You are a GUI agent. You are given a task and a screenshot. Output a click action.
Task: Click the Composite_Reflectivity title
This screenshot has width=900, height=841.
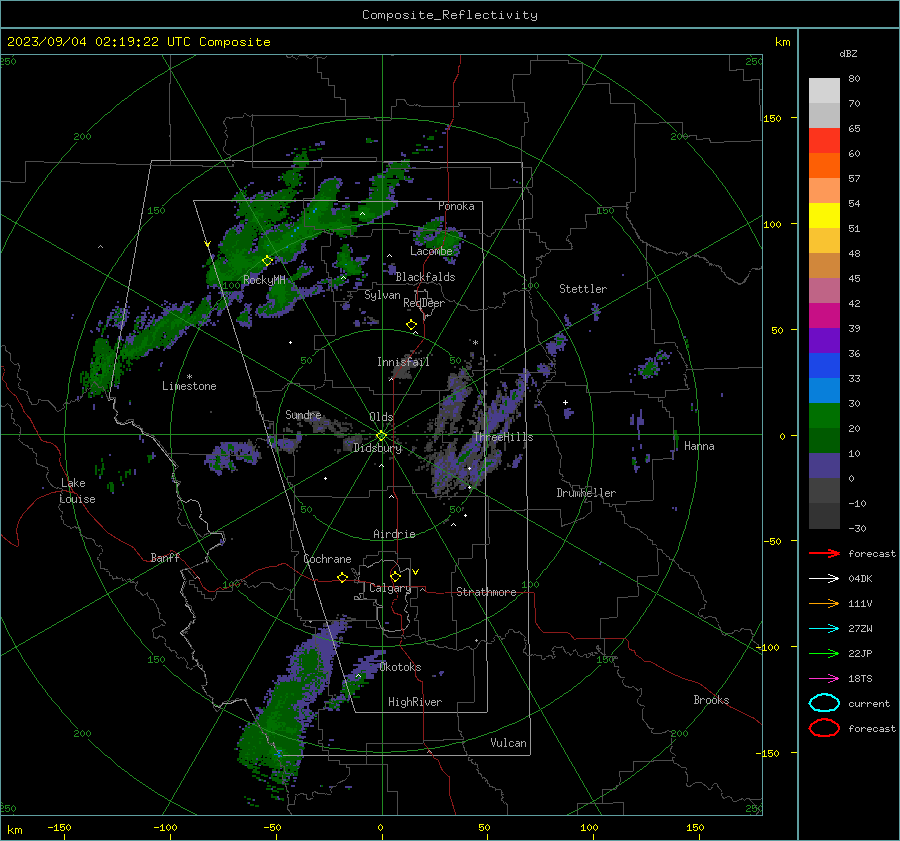450,15
